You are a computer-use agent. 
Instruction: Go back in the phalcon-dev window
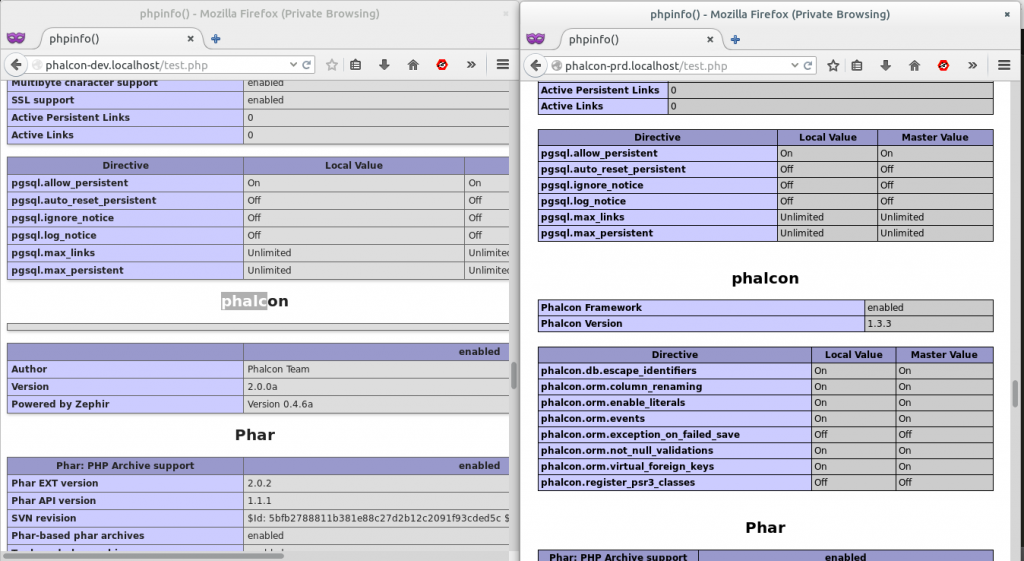tap(16, 65)
